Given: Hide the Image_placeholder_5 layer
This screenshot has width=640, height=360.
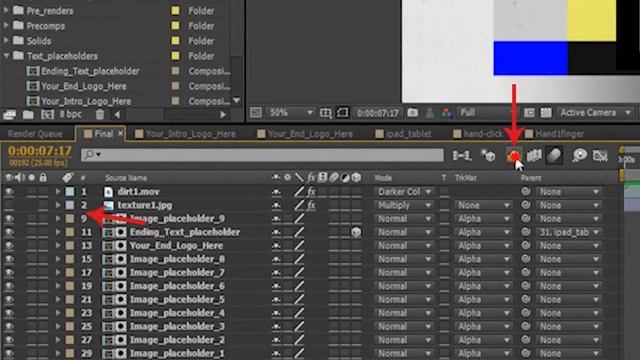Looking at the screenshot, I should [9, 300].
